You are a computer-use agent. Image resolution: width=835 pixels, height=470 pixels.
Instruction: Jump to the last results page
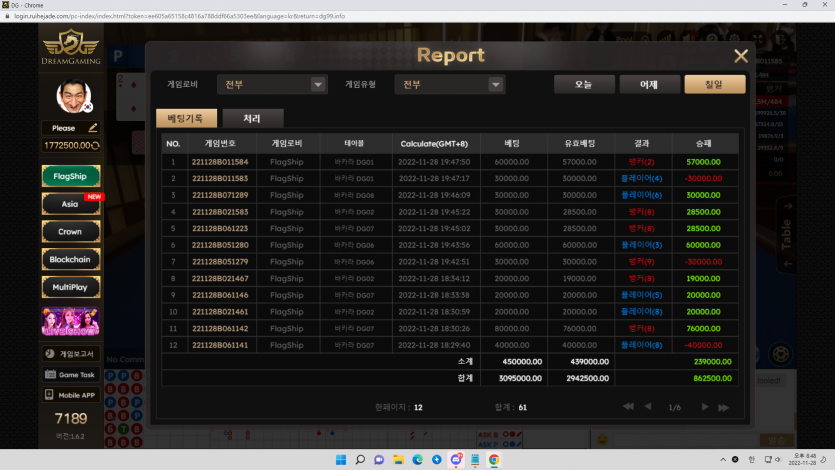tap(723, 407)
